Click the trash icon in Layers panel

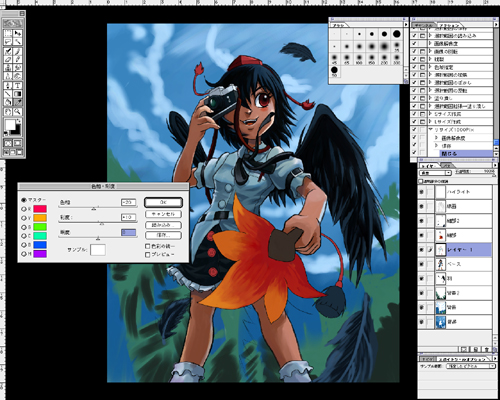pos(487,349)
